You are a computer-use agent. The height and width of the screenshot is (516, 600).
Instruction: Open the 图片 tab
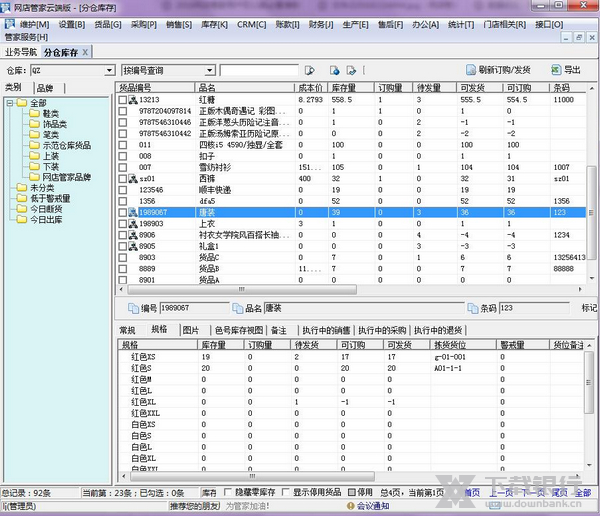click(x=190, y=330)
